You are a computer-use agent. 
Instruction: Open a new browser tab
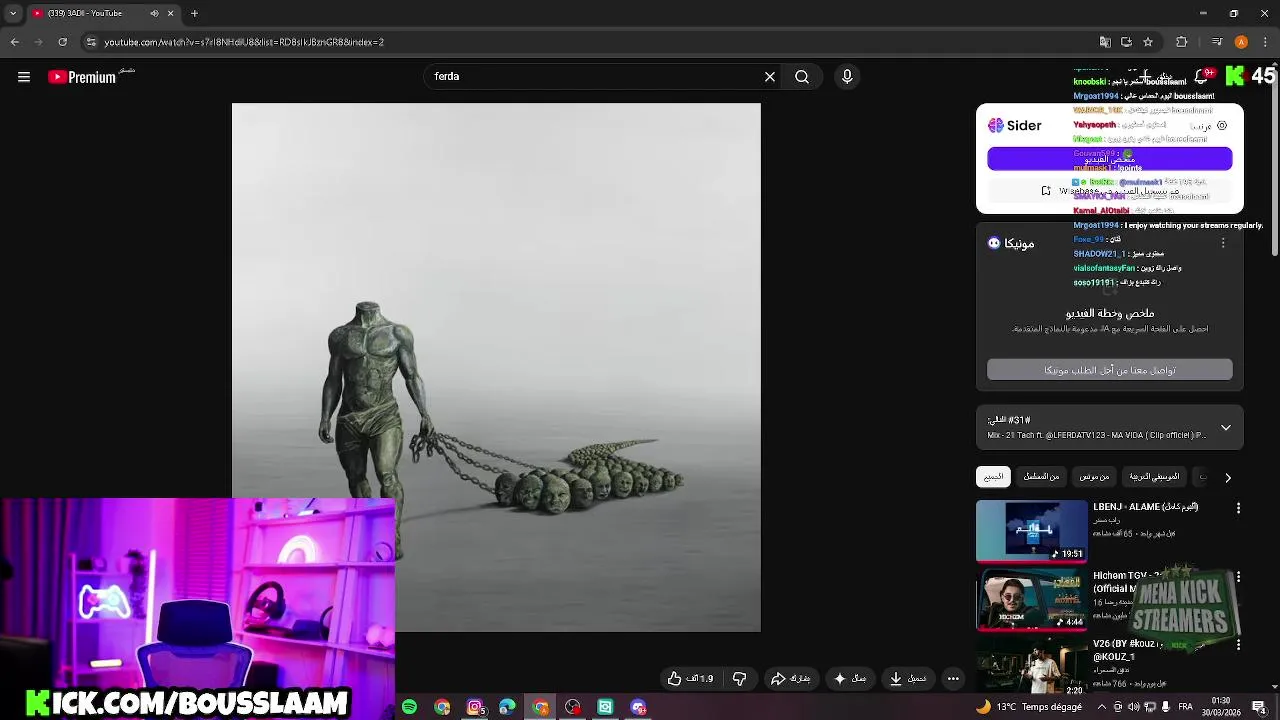click(194, 13)
